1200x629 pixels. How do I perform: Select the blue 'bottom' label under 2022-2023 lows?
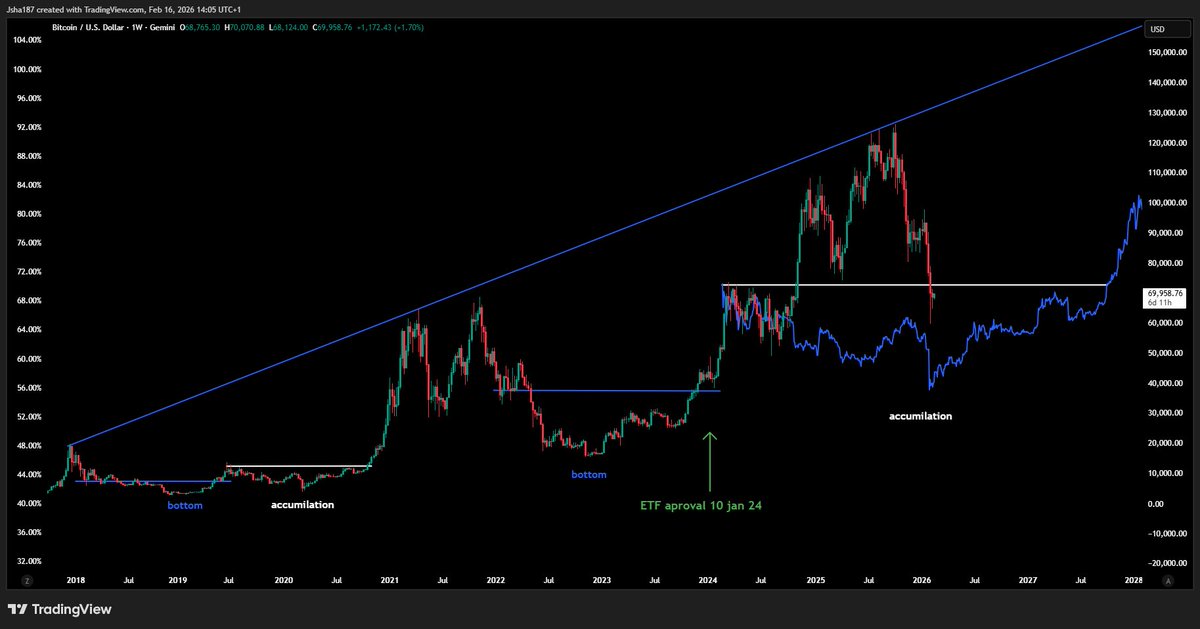coord(589,475)
